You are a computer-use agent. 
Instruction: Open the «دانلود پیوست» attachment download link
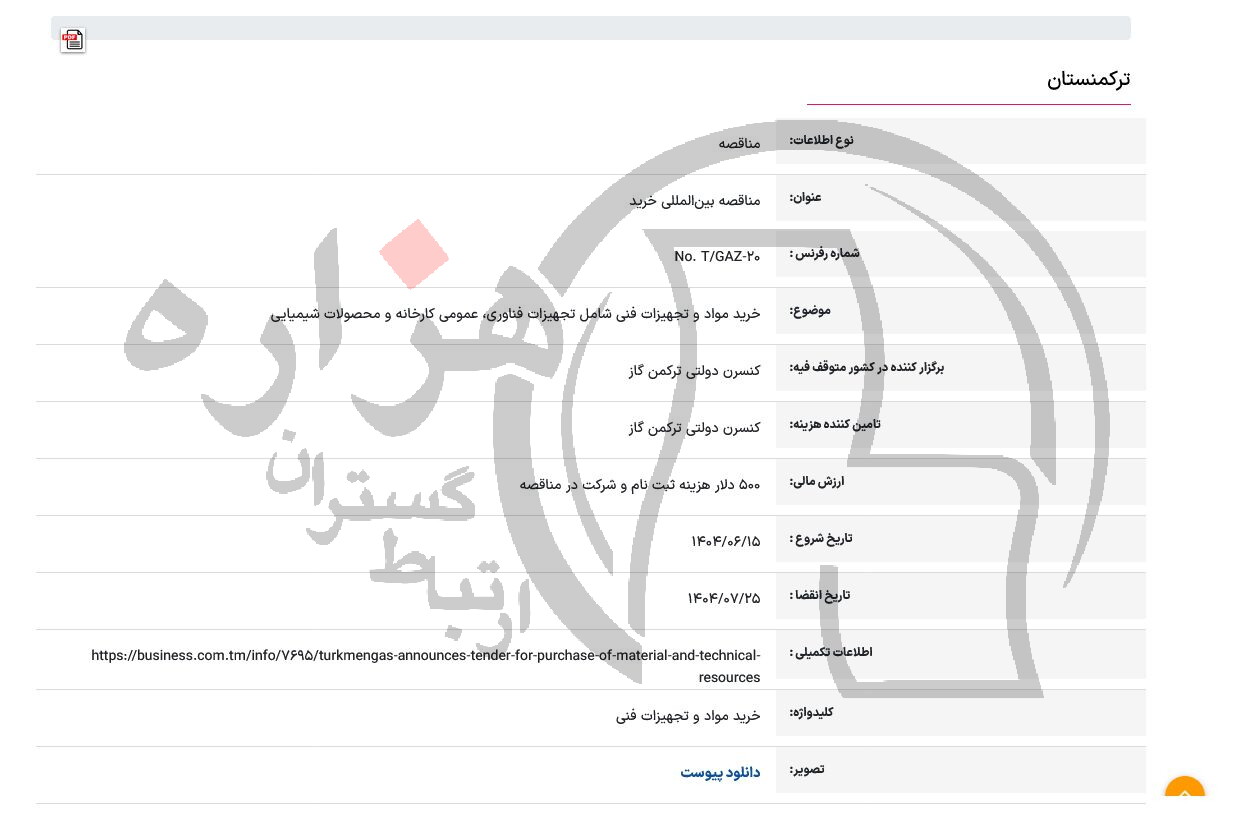pyautogui.click(x=720, y=772)
